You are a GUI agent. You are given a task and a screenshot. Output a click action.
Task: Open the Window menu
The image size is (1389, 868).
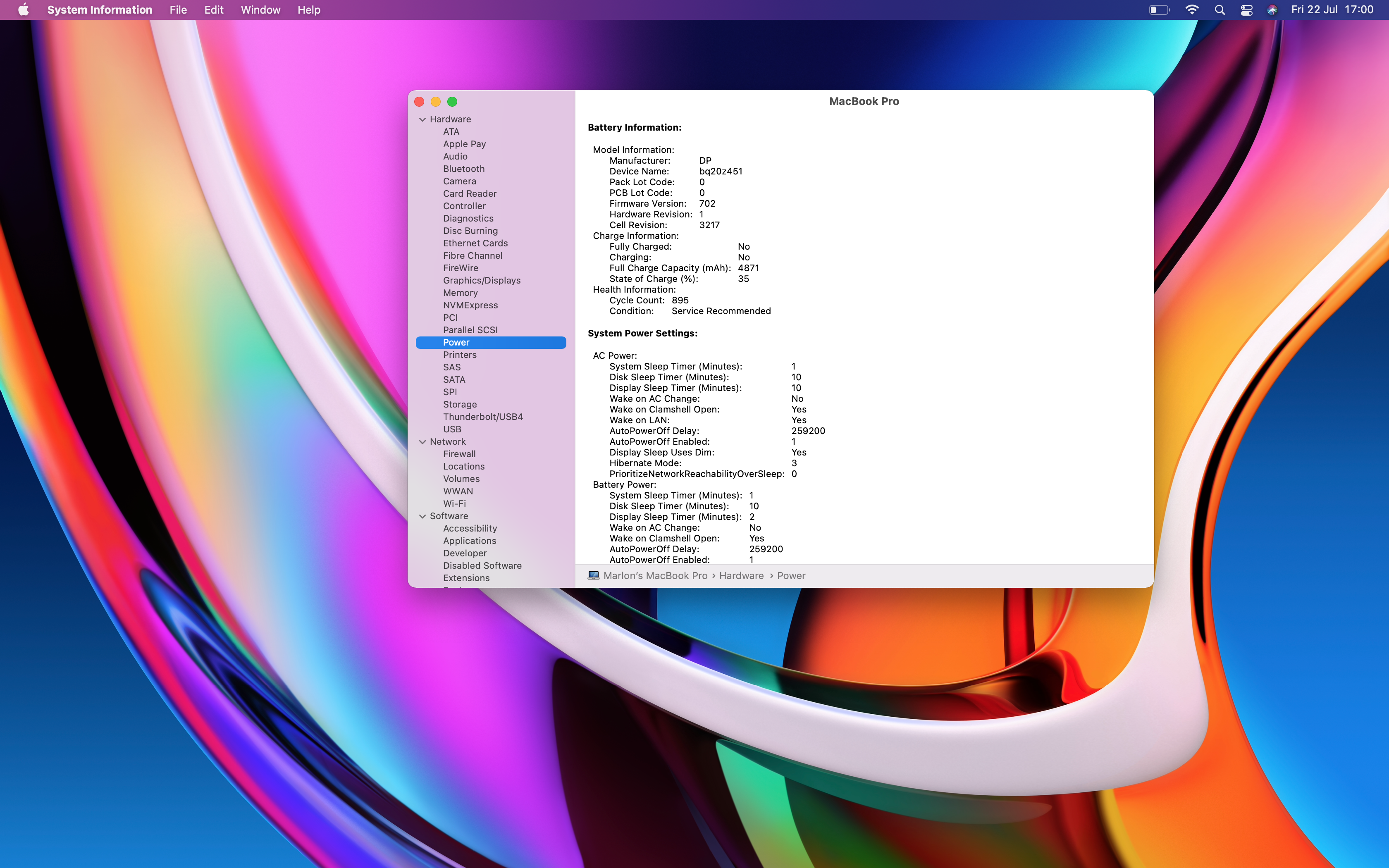(x=260, y=10)
